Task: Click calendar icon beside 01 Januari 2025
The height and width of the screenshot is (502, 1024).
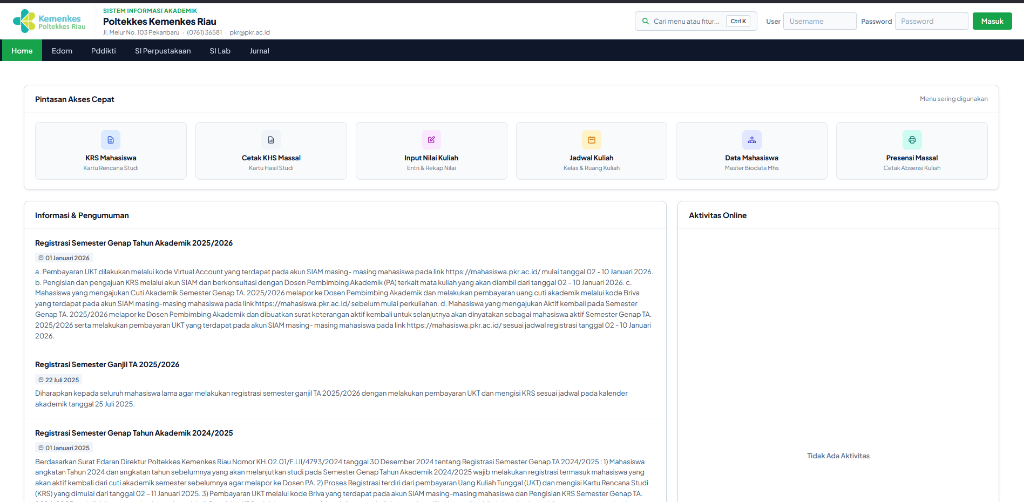Action: click(41, 448)
